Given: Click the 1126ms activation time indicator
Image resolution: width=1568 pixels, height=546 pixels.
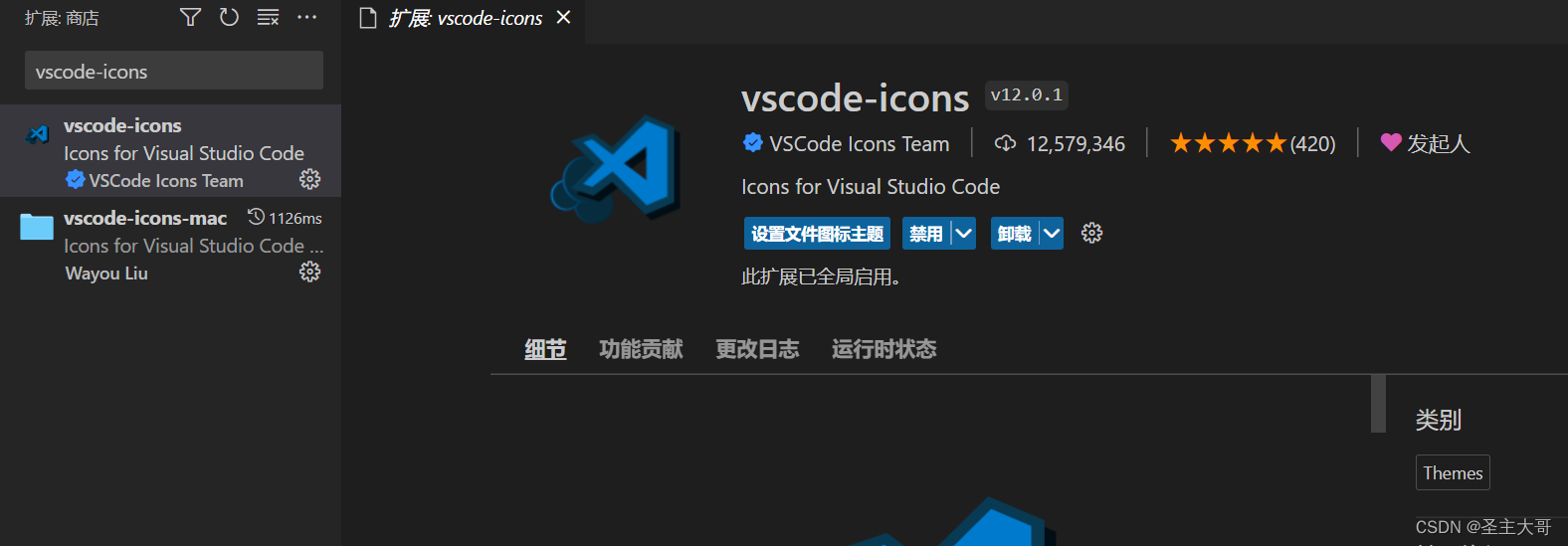Looking at the screenshot, I should [x=285, y=218].
